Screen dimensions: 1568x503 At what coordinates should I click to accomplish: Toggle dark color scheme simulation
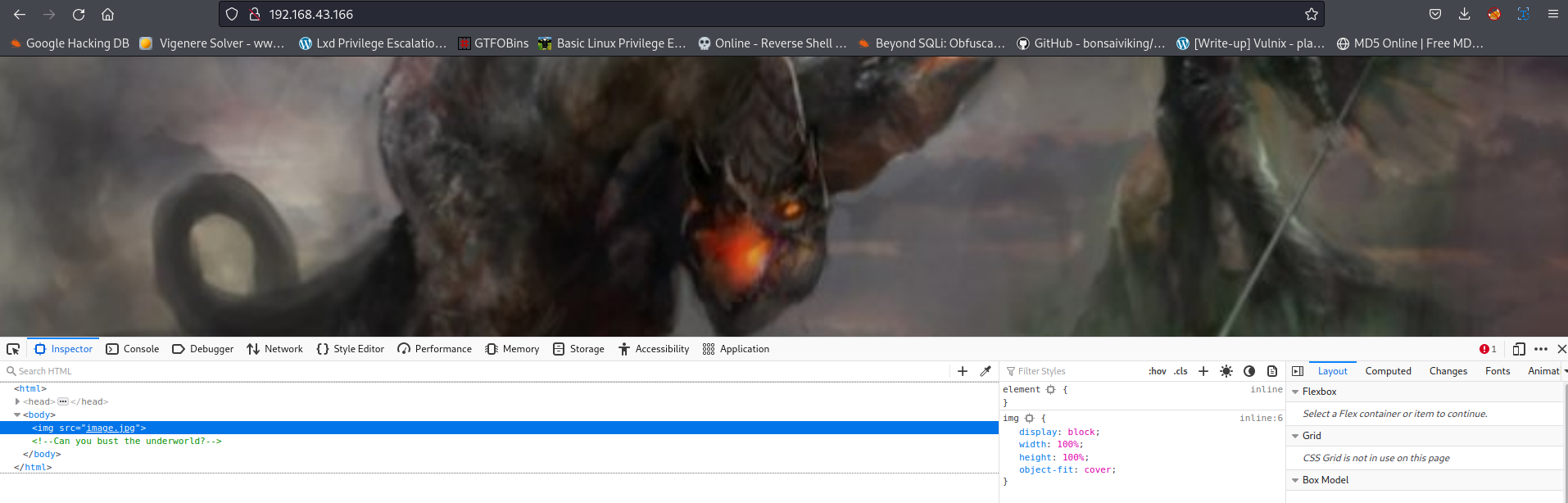[1249, 371]
